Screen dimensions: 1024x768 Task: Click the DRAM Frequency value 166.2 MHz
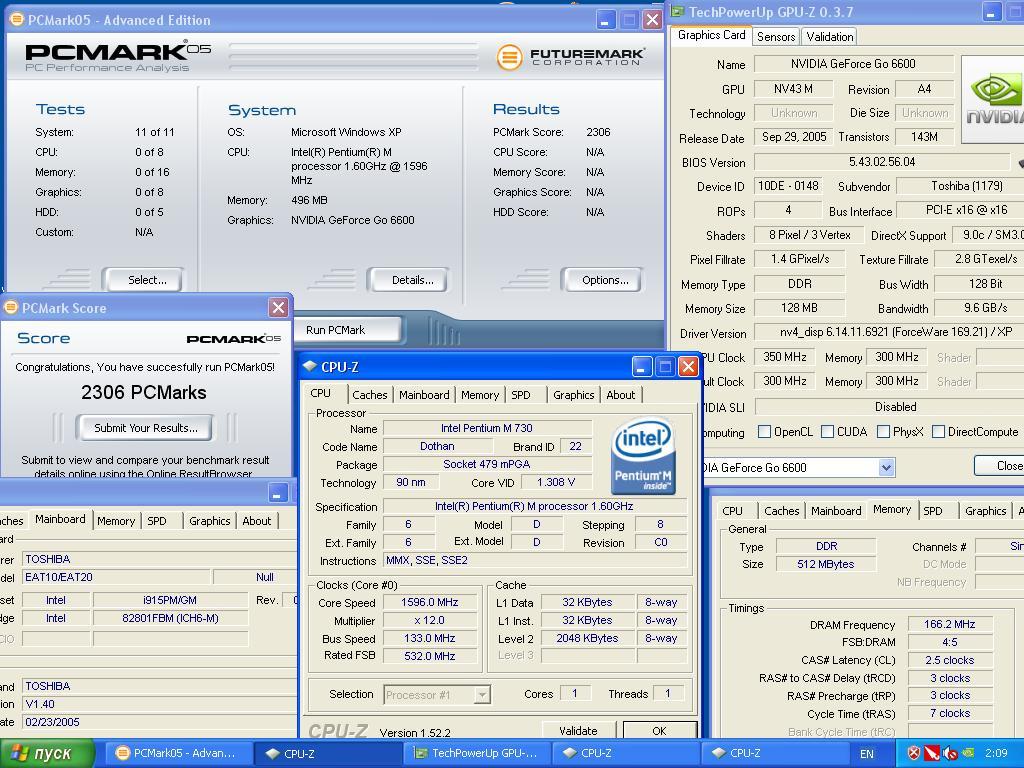pyautogui.click(x=950, y=624)
